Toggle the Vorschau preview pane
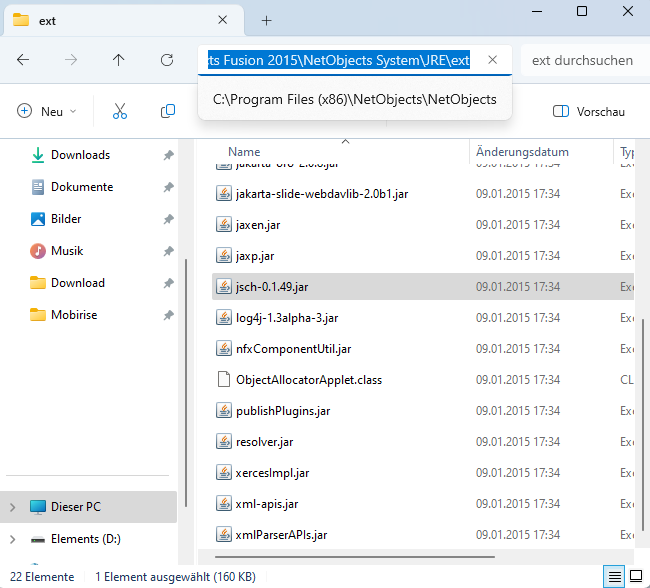Screen dimensions: 650x588 coord(589,111)
